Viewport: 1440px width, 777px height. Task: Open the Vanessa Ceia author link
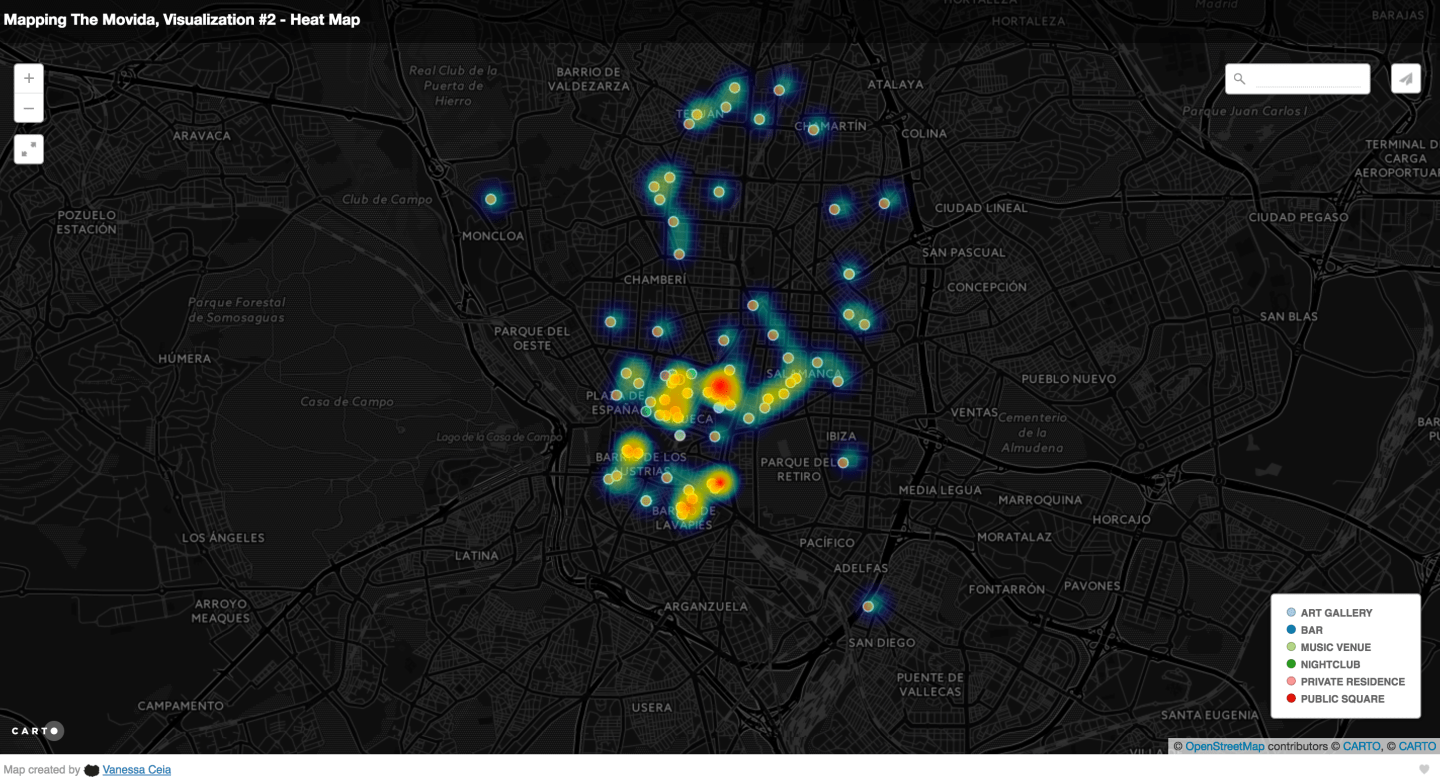137,770
